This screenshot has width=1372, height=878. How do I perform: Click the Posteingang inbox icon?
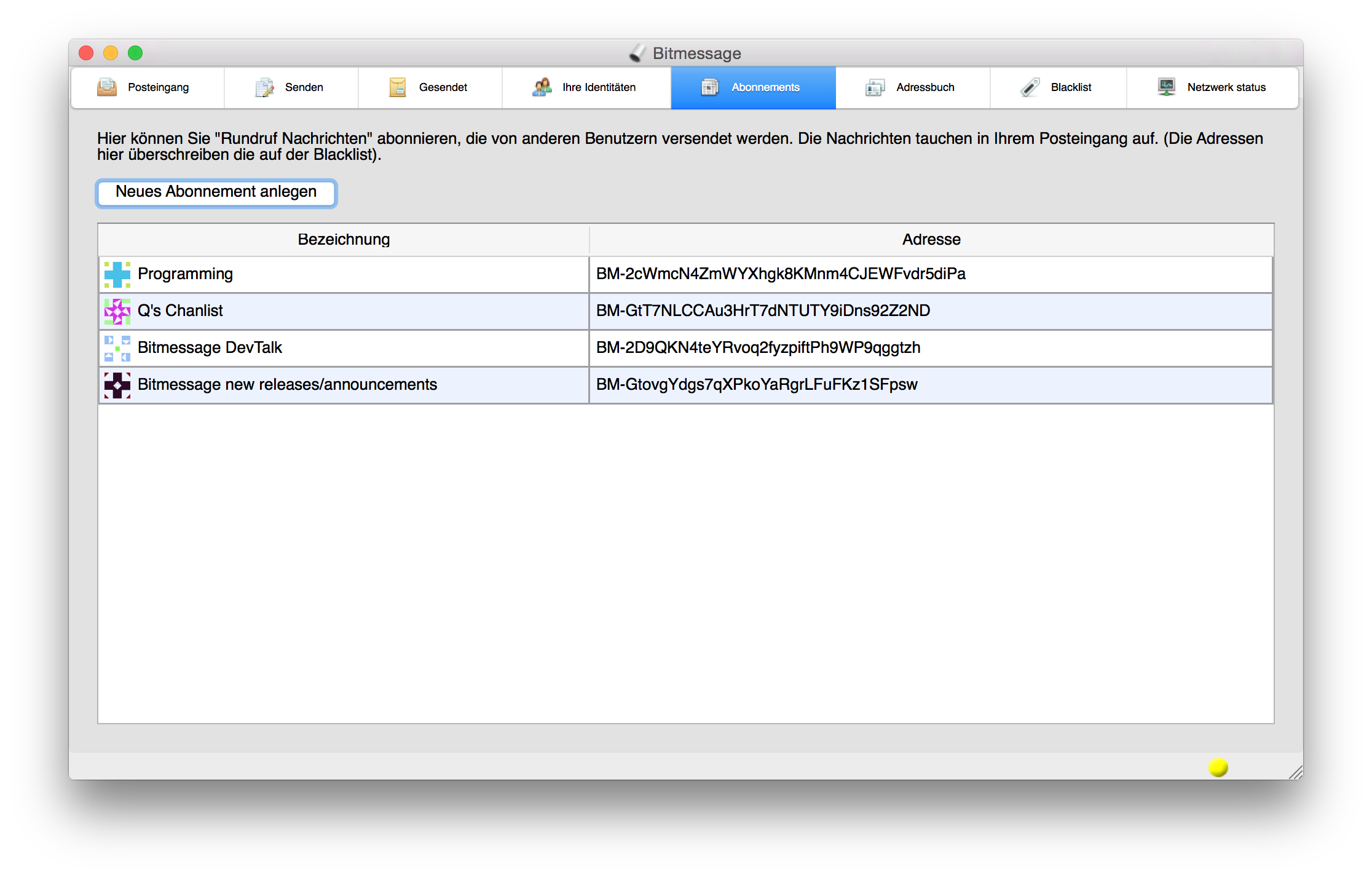click(107, 87)
